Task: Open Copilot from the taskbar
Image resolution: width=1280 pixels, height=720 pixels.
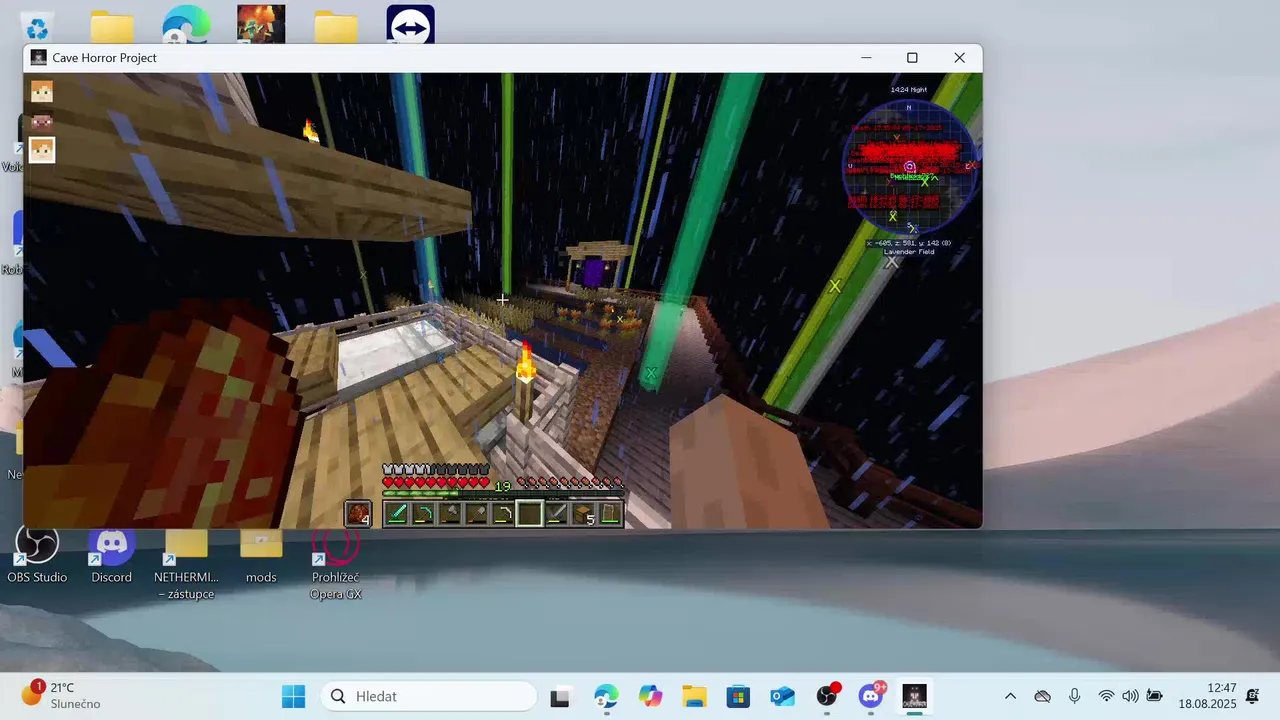Action: click(x=651, y=696)
